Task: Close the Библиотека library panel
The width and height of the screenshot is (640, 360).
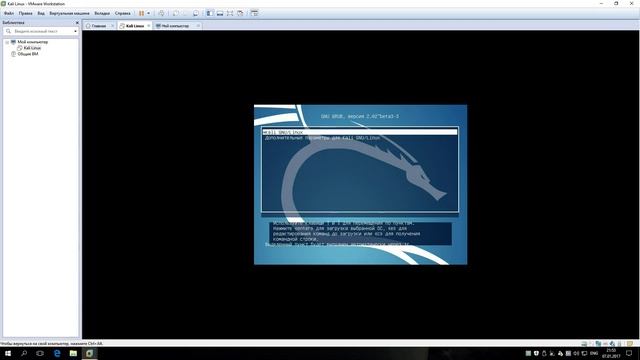Action: point(77,23)
